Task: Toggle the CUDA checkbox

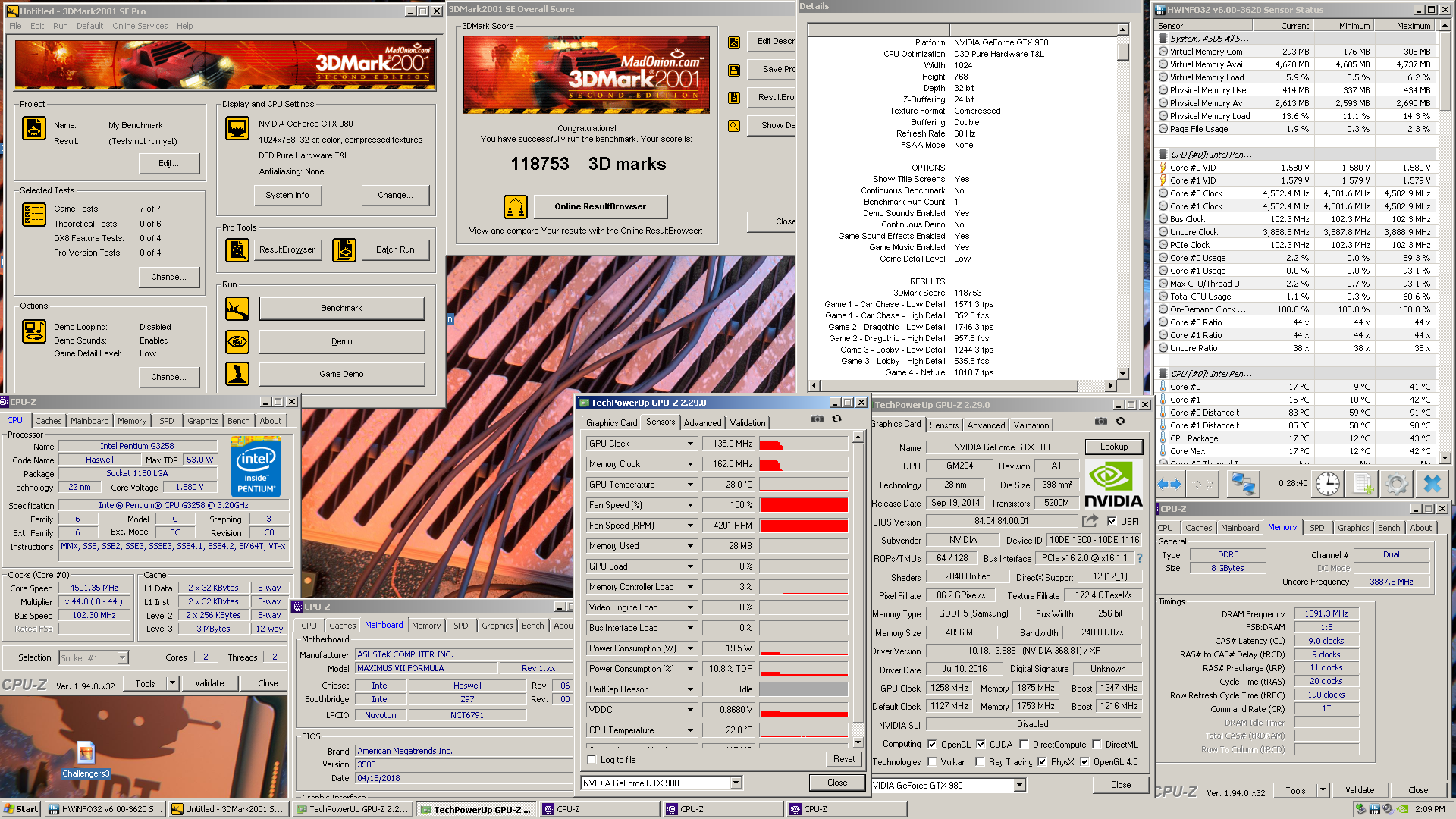Action: 981,745
